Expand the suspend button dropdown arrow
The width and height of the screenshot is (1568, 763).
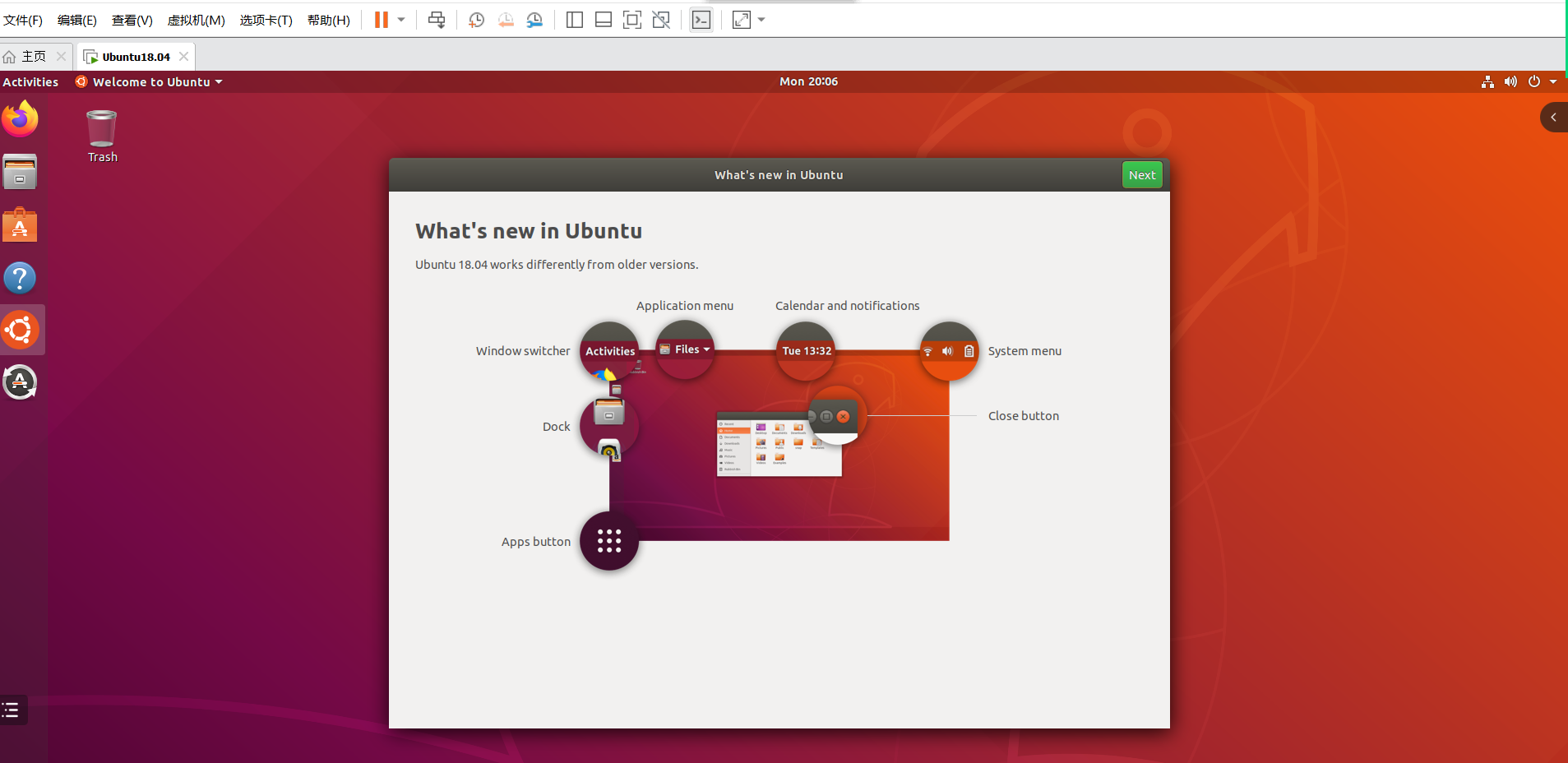click(400, 20)
